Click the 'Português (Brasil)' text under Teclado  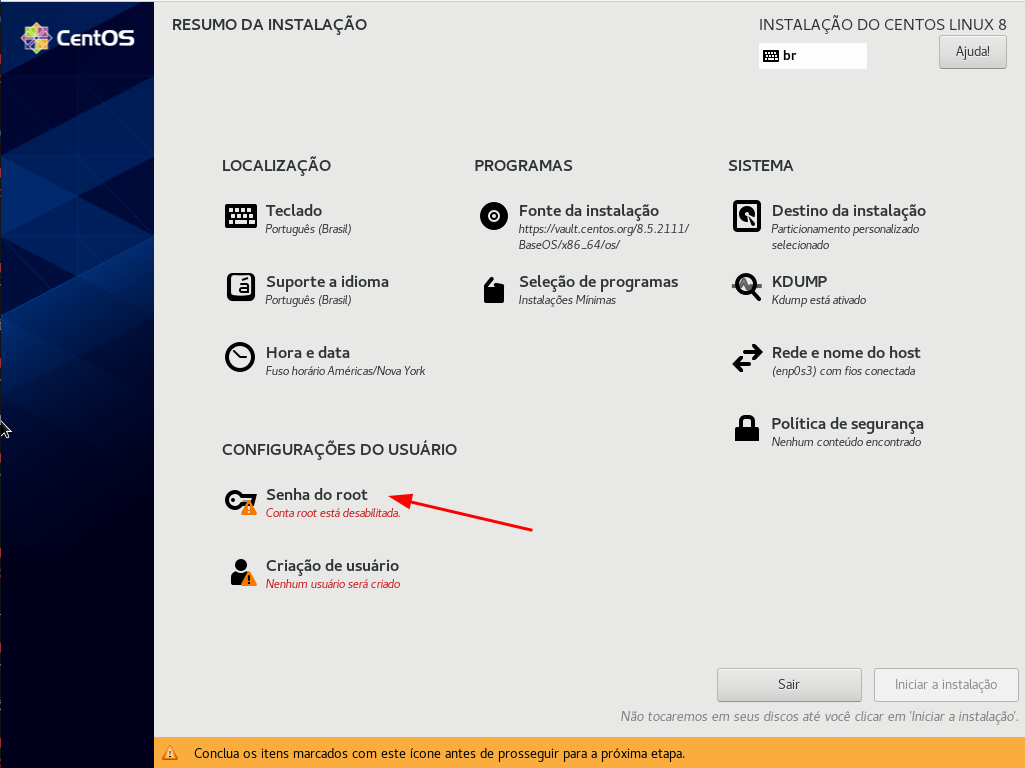(308, 229)
